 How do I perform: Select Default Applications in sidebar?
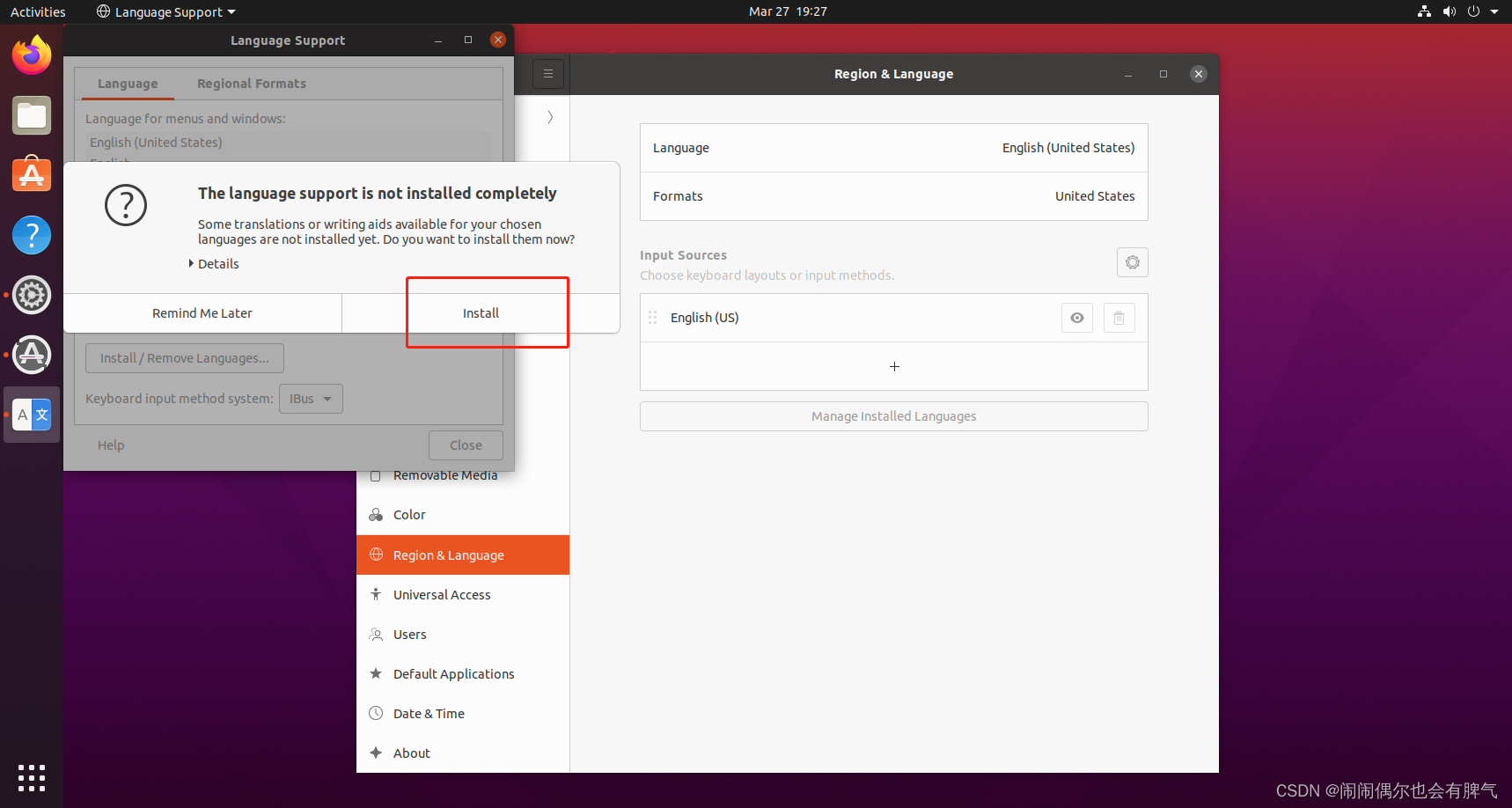pyautogui.click(x=463, y=674)
